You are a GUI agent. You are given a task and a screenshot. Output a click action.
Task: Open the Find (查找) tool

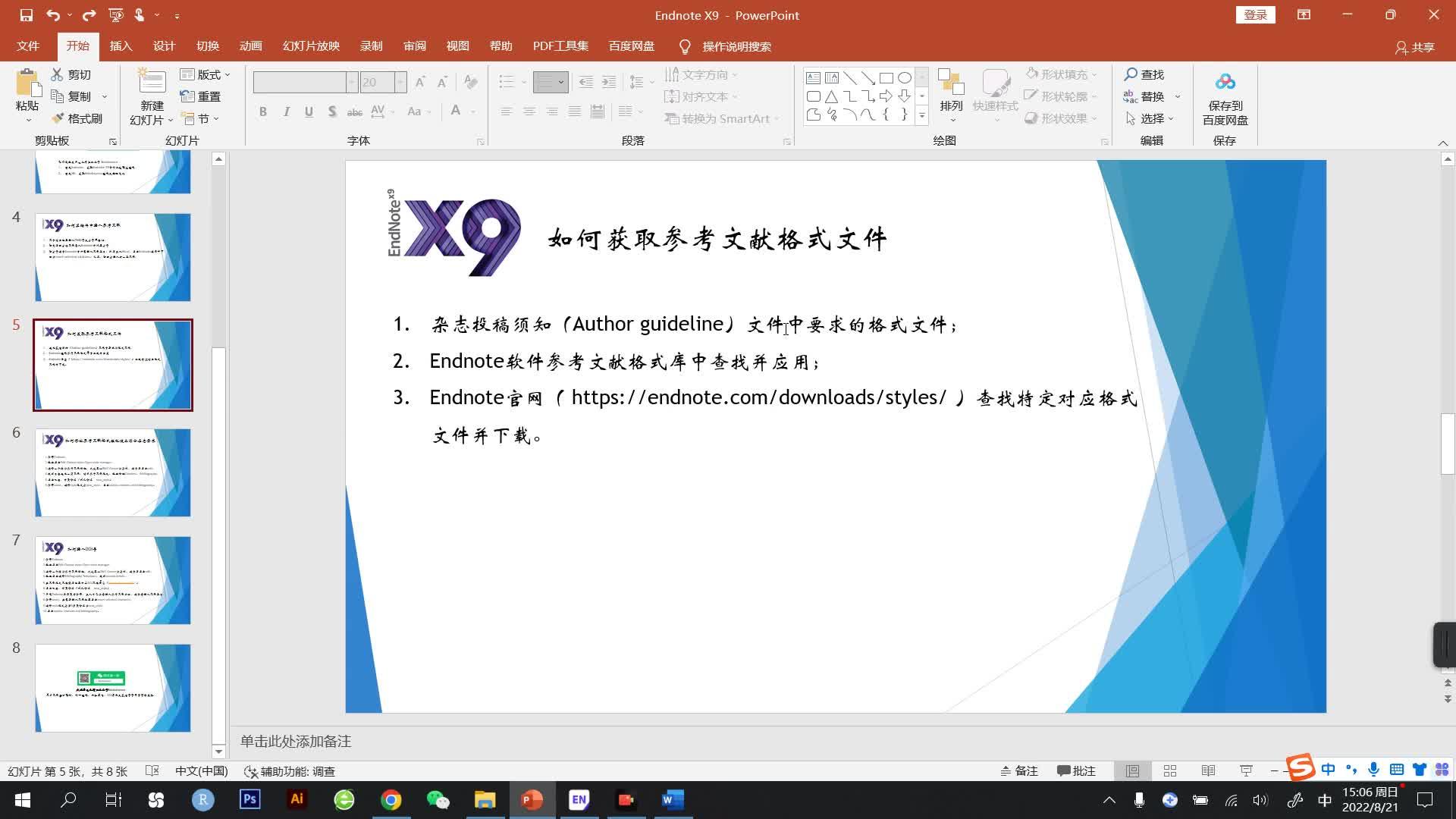(x=1144, y=74)
